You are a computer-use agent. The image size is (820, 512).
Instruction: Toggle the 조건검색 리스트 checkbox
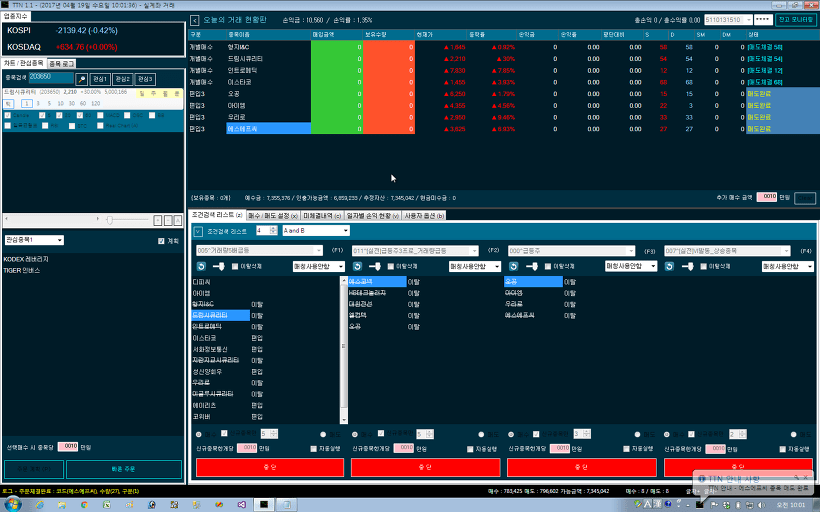click(198, 231)
